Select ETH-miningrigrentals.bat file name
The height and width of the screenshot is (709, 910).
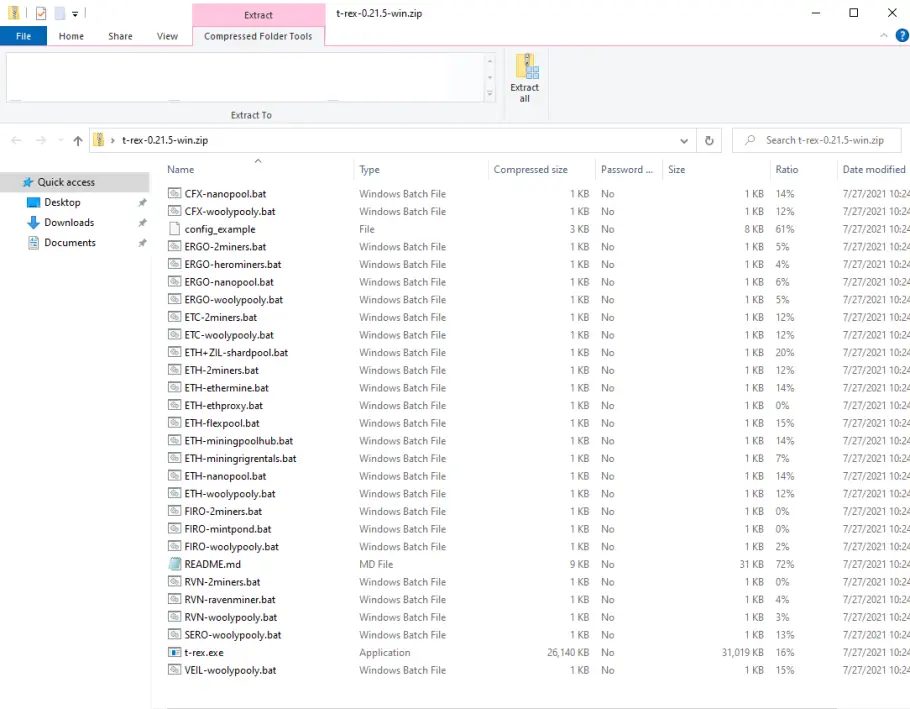[240, 458]
